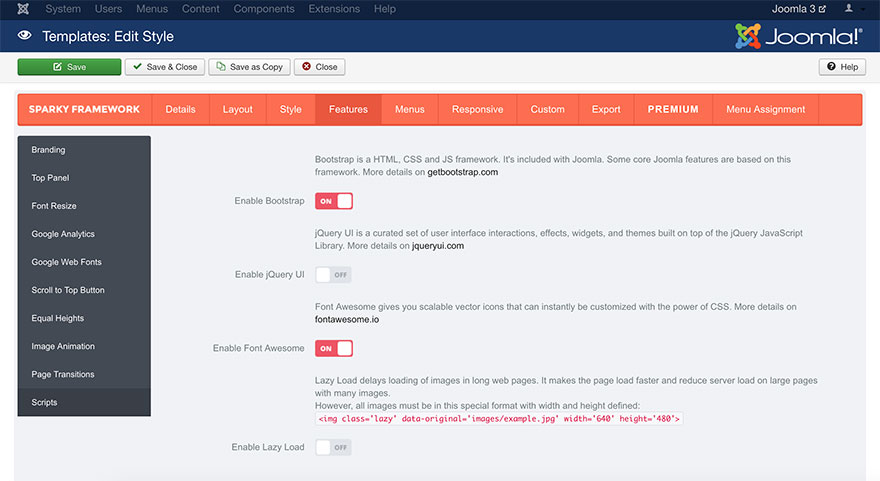
Task: Turn on the Enable jQuery UI switch
Action: pos(334,275)
